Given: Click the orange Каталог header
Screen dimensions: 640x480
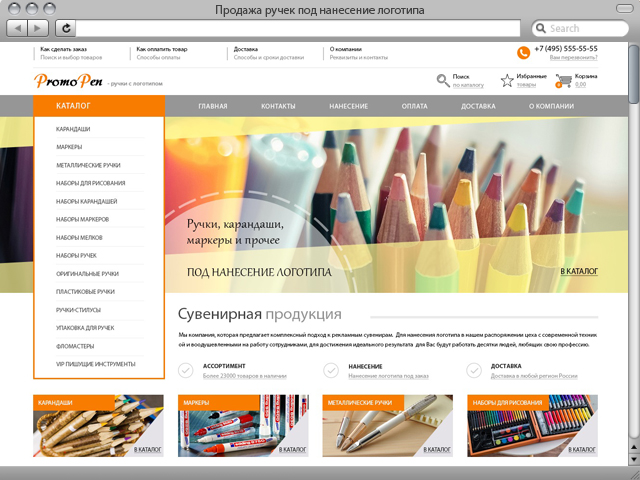Looking at the screenshot, I should coord(99,106).
